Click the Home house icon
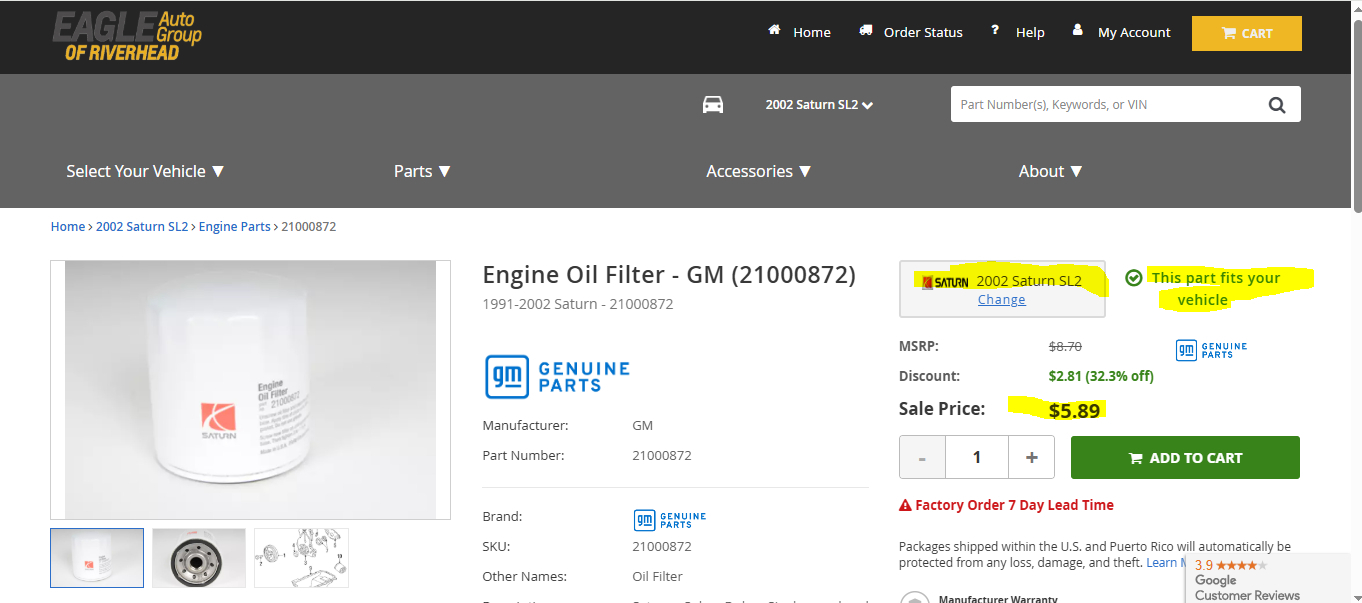The height and width of the screenshot is (603, 1362). pyautogui.click(x=774, y=31)
